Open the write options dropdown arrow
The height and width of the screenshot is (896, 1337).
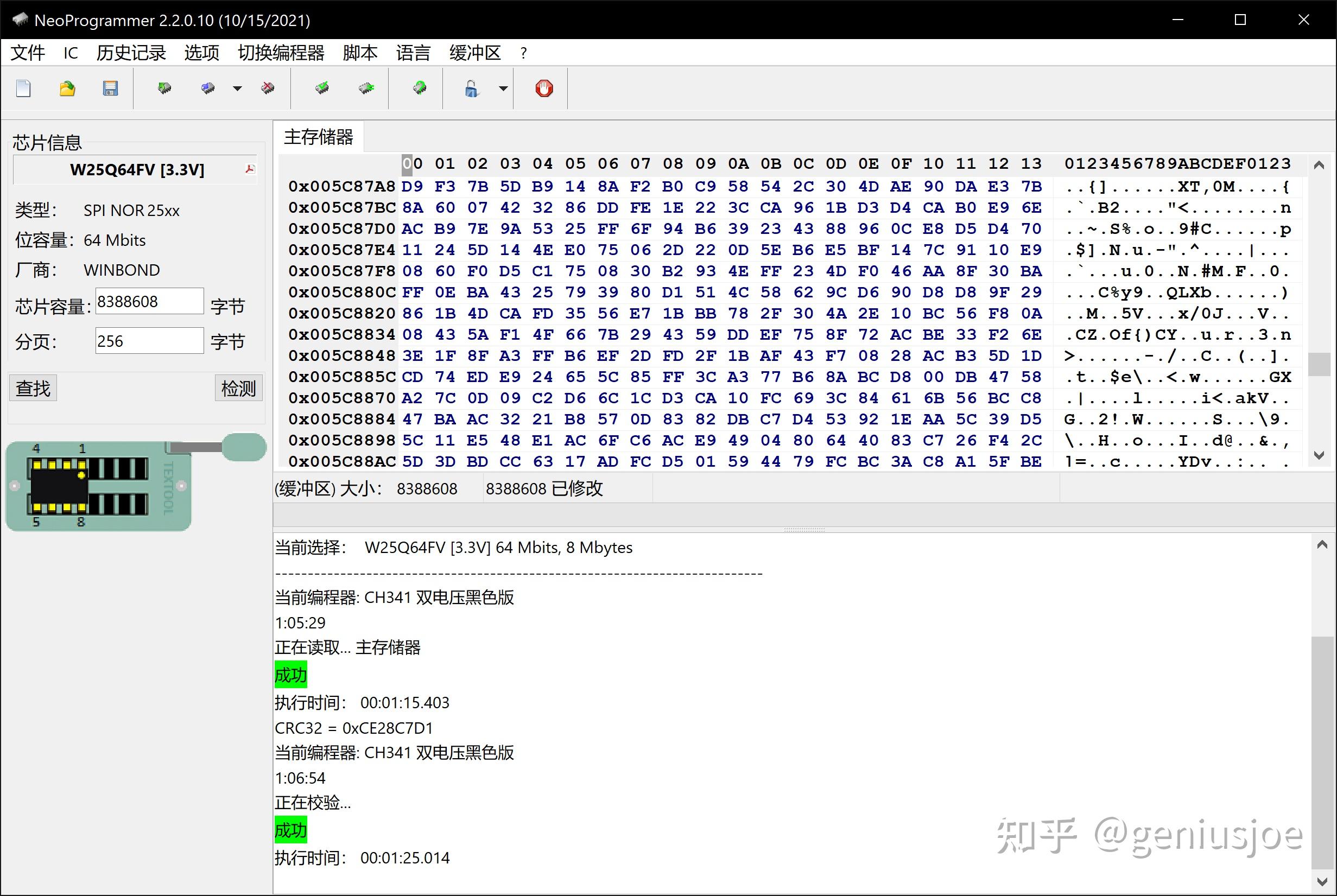pyautogui.click(x=237, y=88)
